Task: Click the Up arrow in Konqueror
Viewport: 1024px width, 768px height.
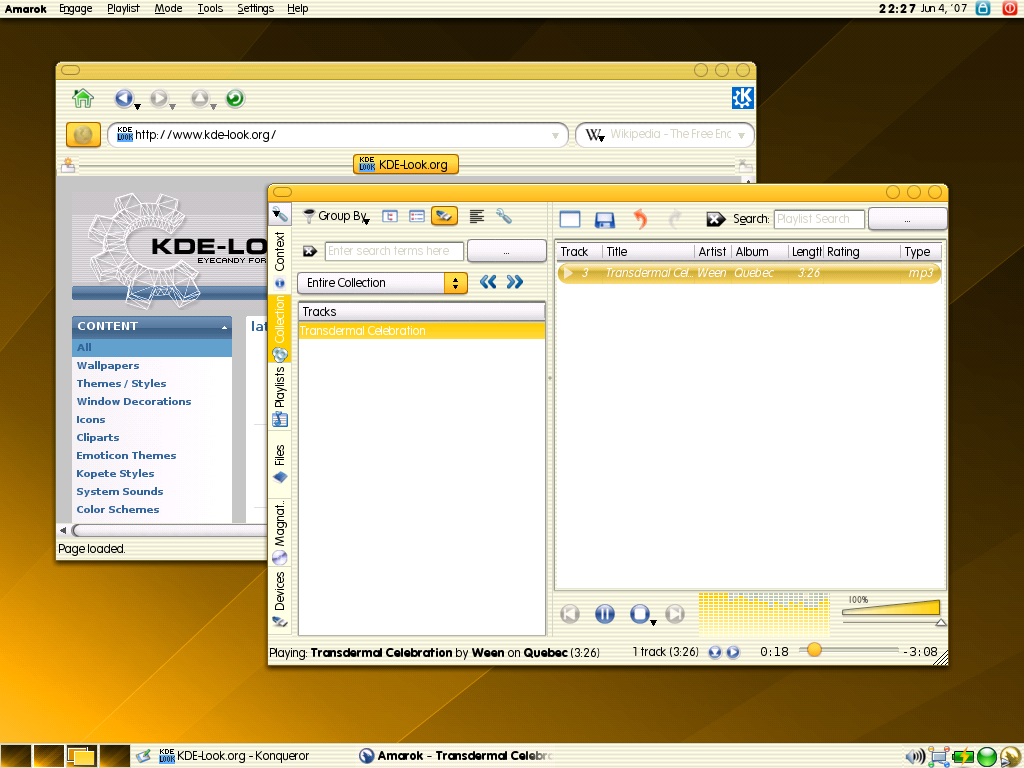Action: point(199,98)
